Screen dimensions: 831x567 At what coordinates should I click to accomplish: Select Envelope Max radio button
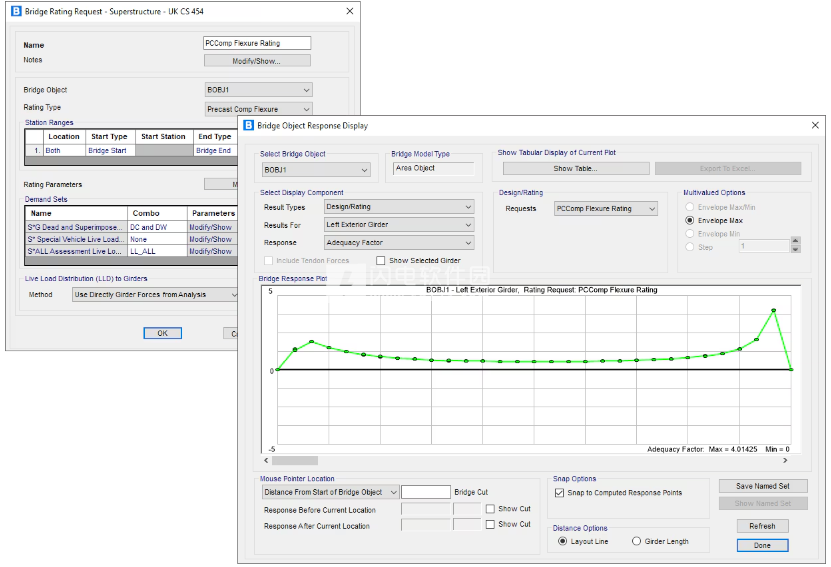tap(690, 219)
